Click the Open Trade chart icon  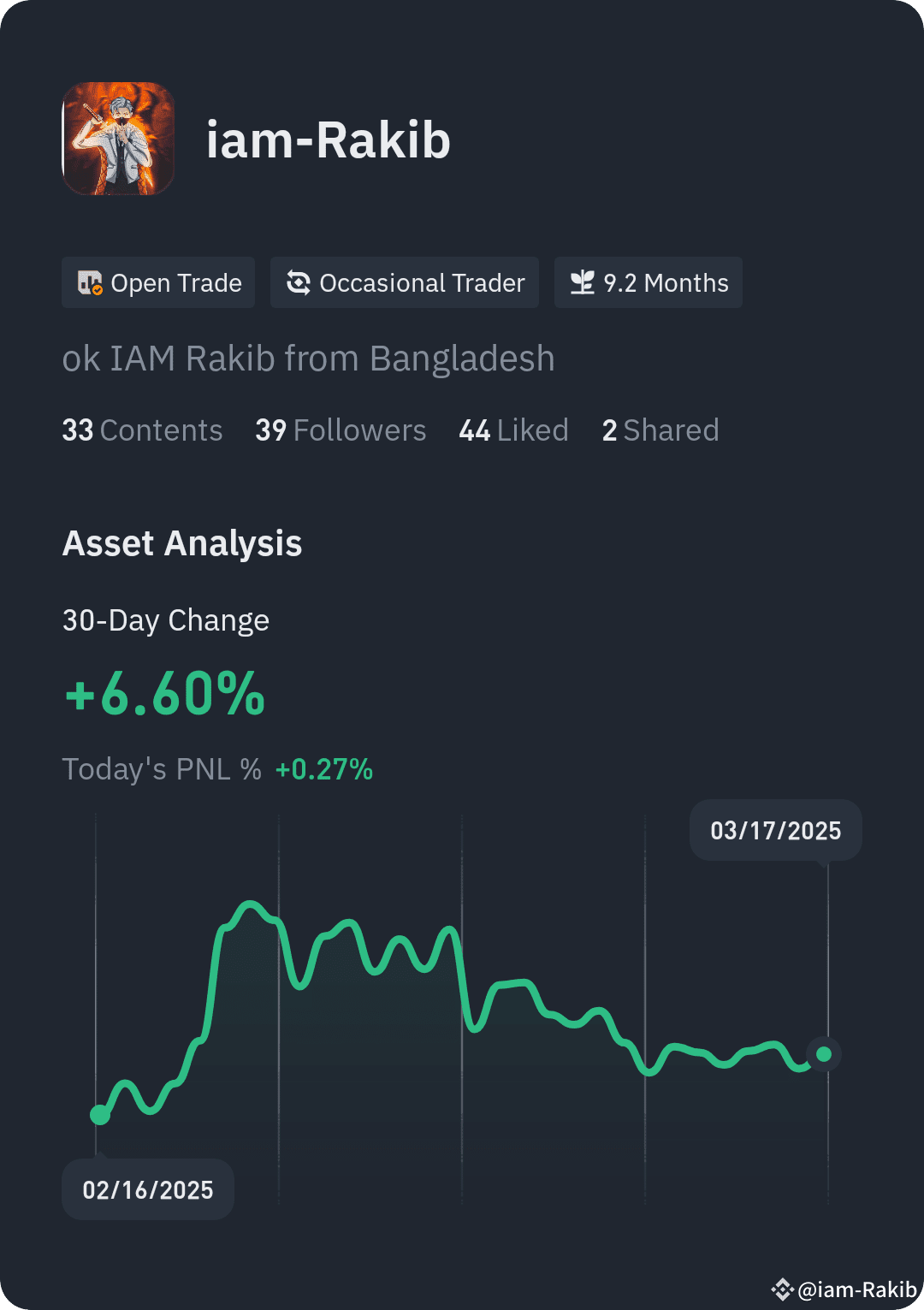point(90,282)
